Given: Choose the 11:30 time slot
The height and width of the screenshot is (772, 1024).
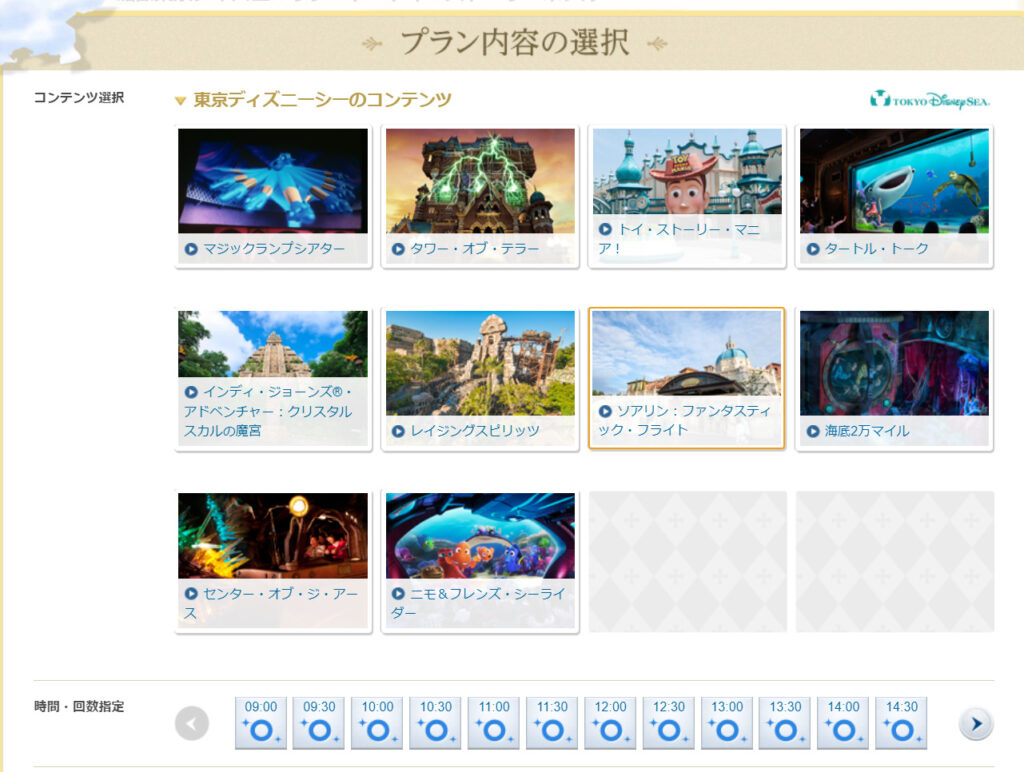Looking at the screenshot, I should [552, 722].
